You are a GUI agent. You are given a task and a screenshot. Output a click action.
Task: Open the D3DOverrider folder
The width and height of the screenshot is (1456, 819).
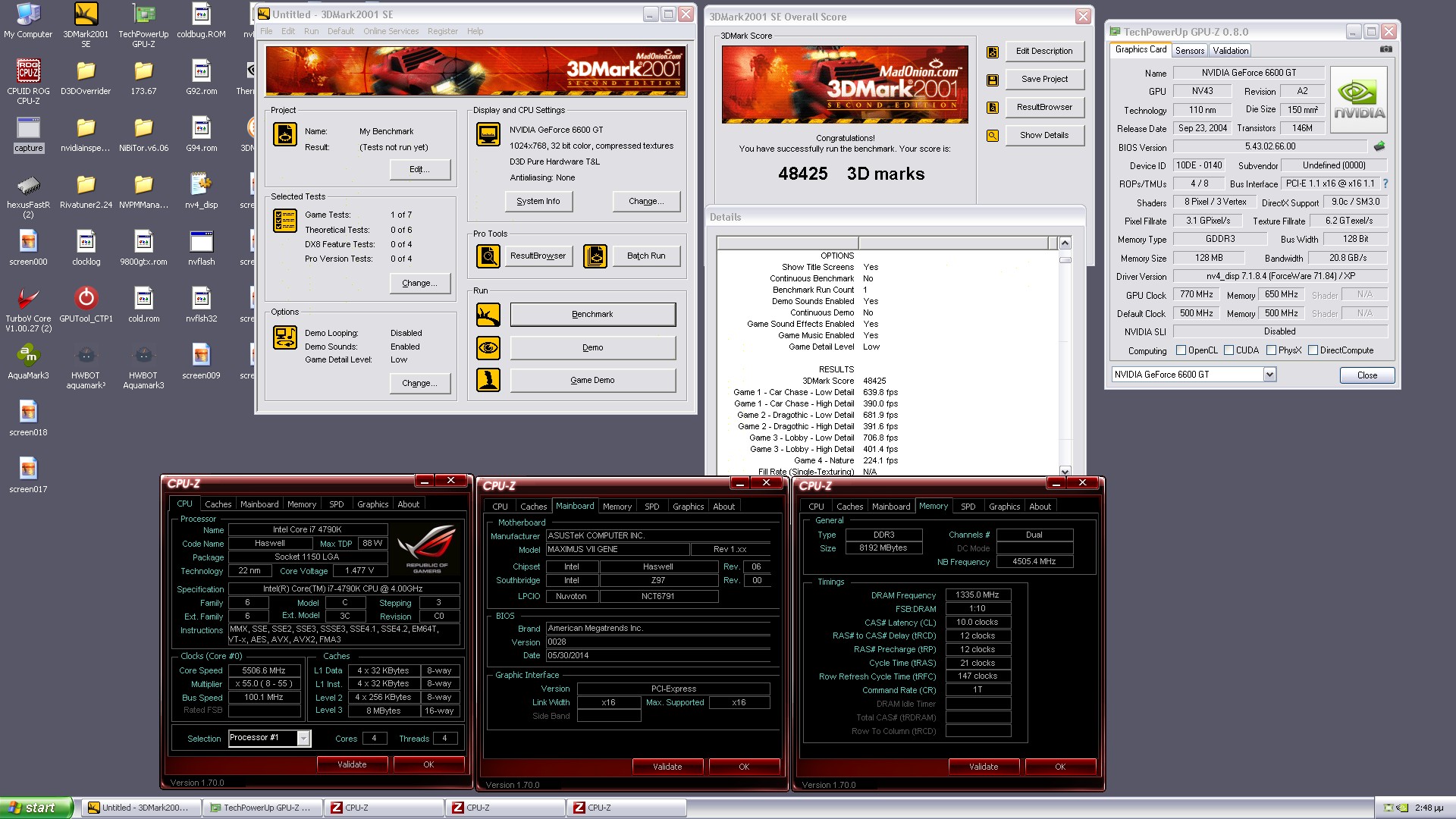[86, 77]
